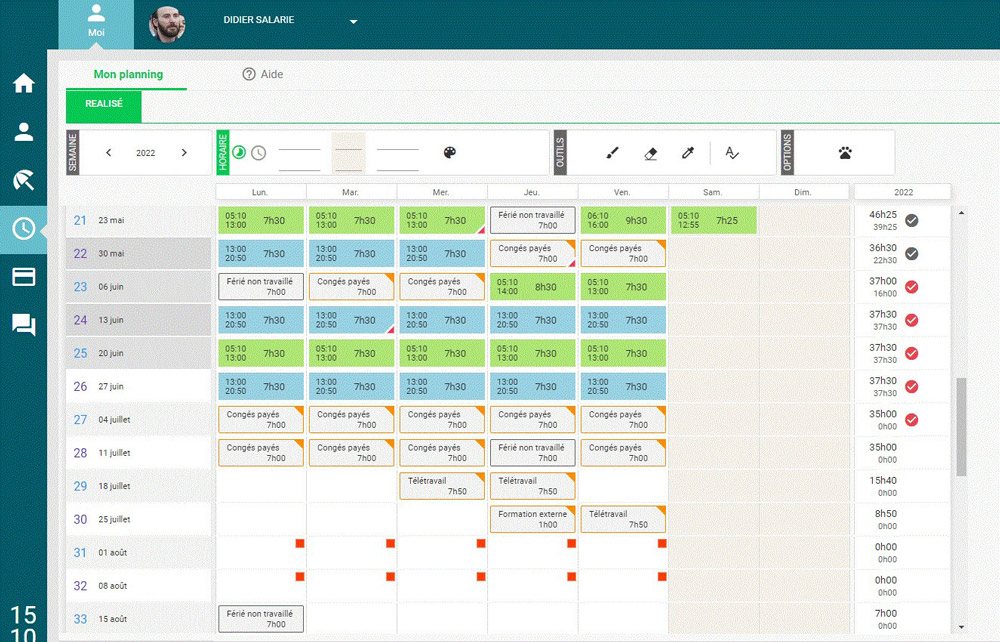Expand the DIDIER SALARIE dropdown arrow
The image size is (1000, 642).
353,22
